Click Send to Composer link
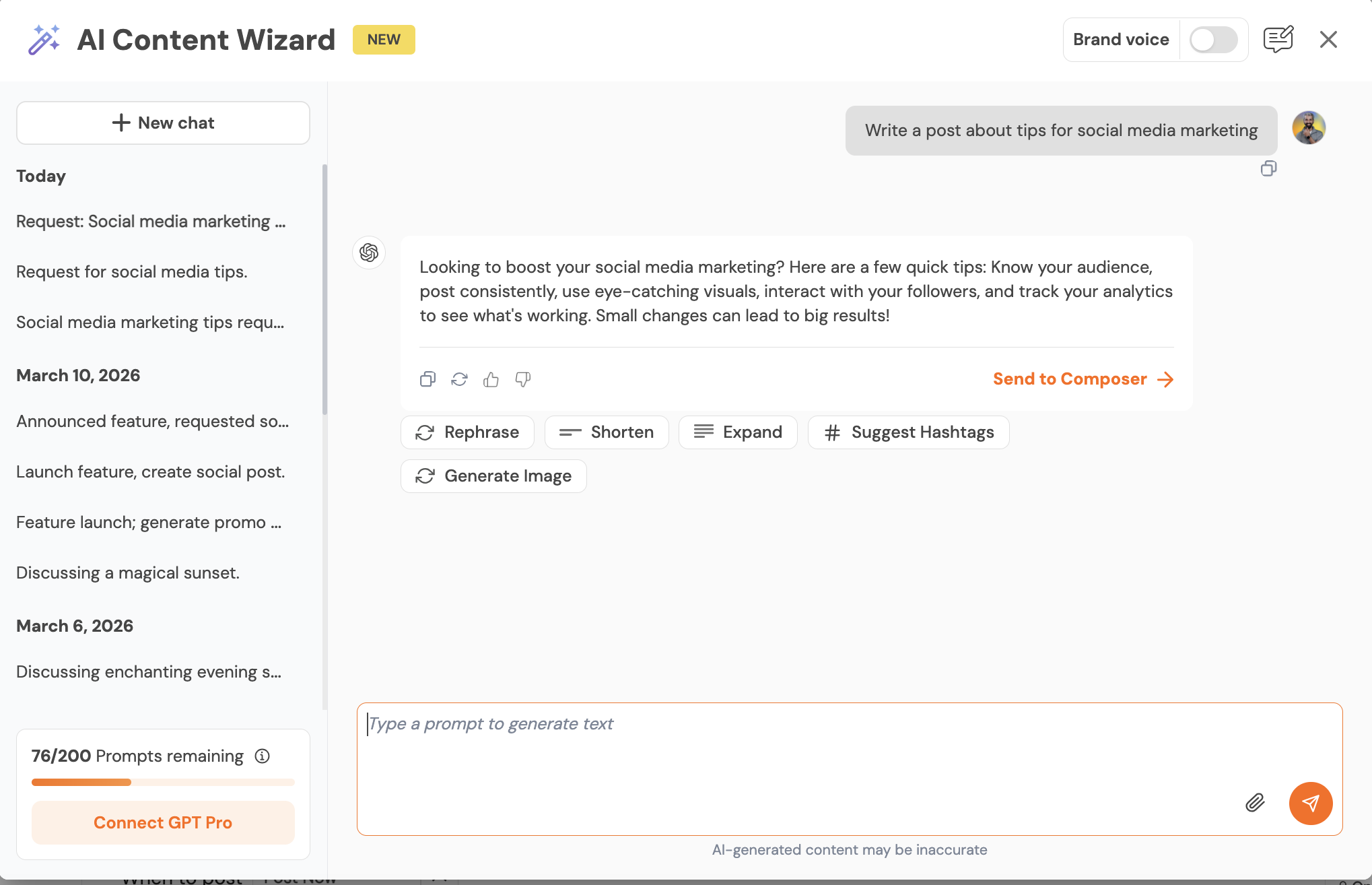The width and height of the screenshot is (1372, 885). coord(1083,379)
